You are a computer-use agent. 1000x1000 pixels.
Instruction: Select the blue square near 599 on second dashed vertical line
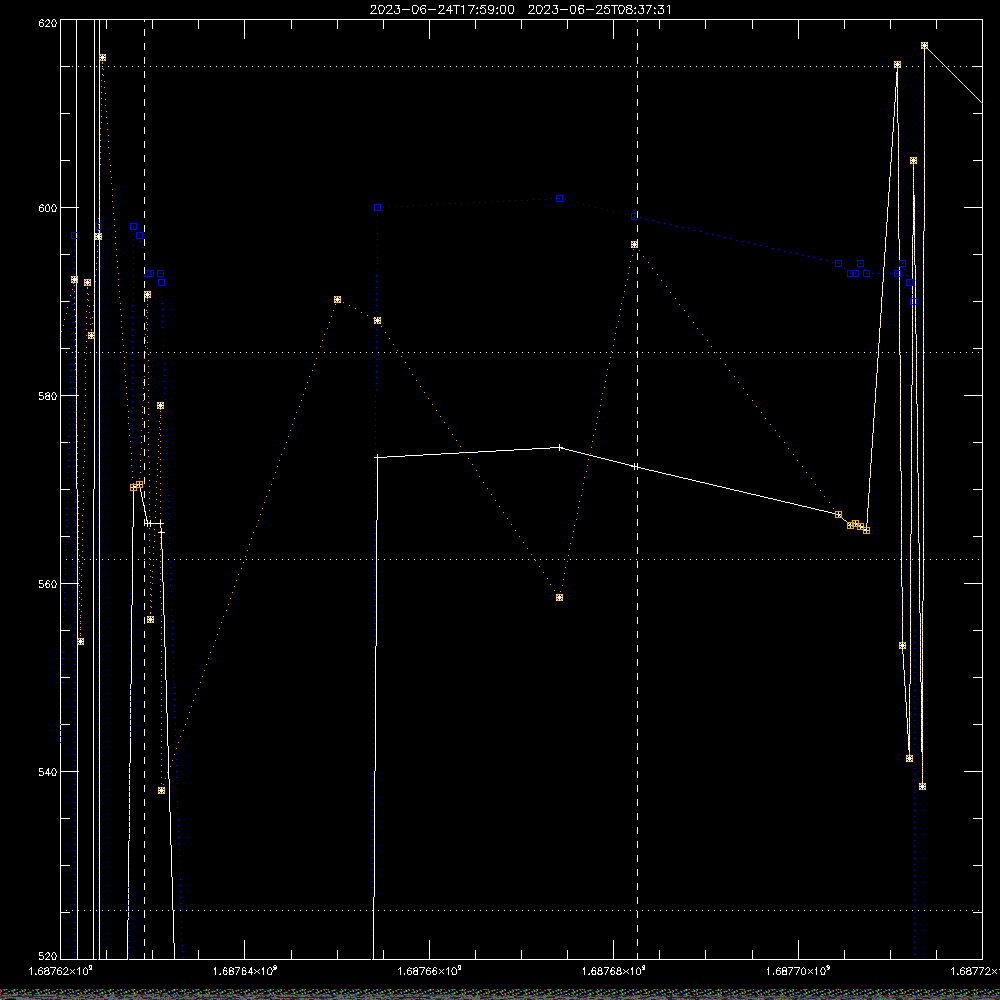[x=634, y=216]
